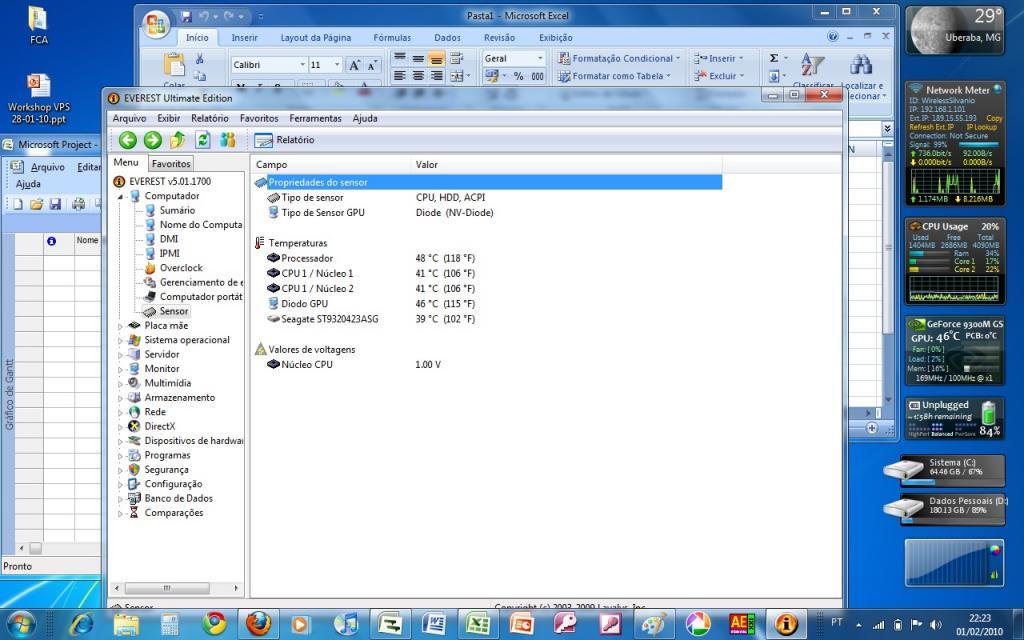Click the Banco de Dados tree icon
Viewport: 1024px width, 640px height.
click(134, 498)
